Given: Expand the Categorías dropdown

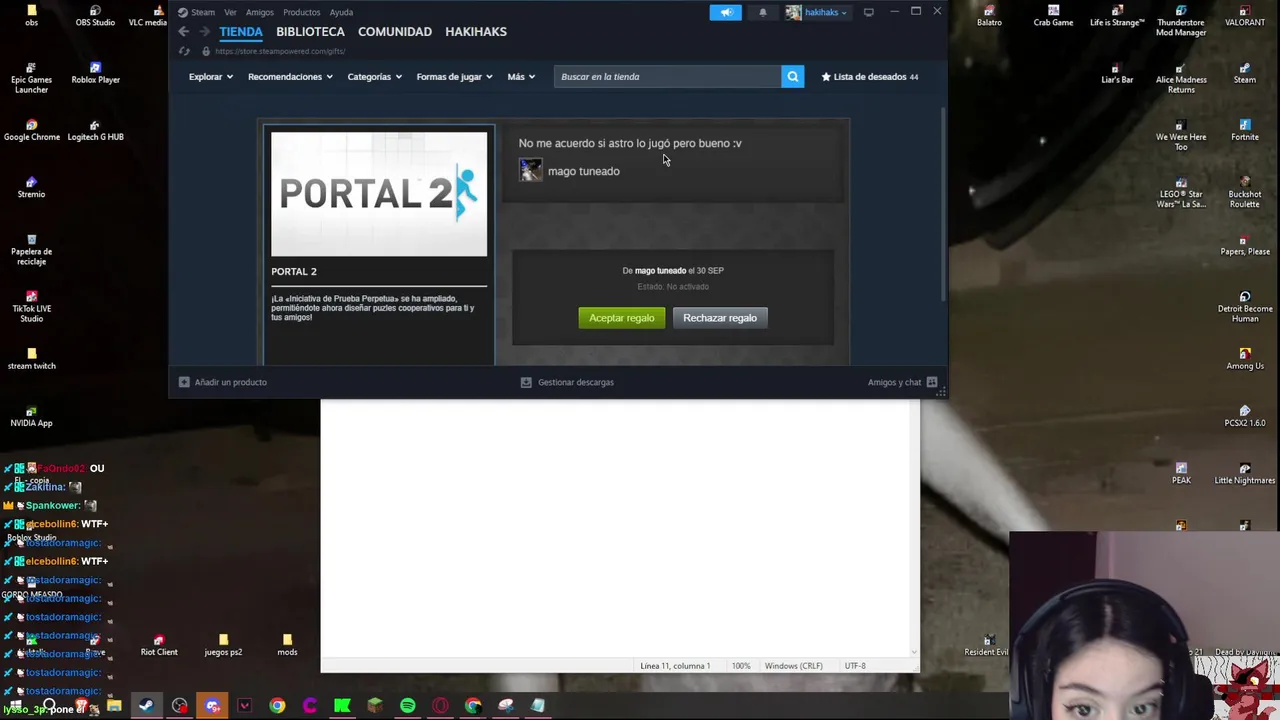Looking at the screenshot, I should 375,76.
